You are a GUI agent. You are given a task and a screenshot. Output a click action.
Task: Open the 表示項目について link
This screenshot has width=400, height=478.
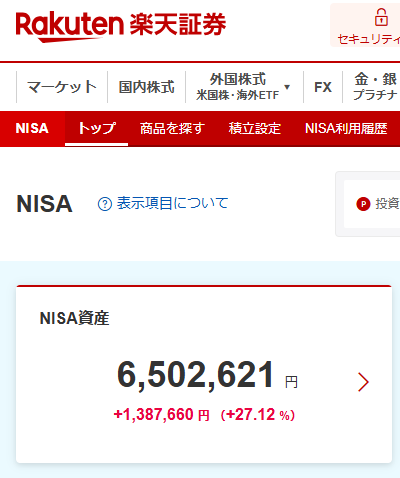[x=172, y=203]
